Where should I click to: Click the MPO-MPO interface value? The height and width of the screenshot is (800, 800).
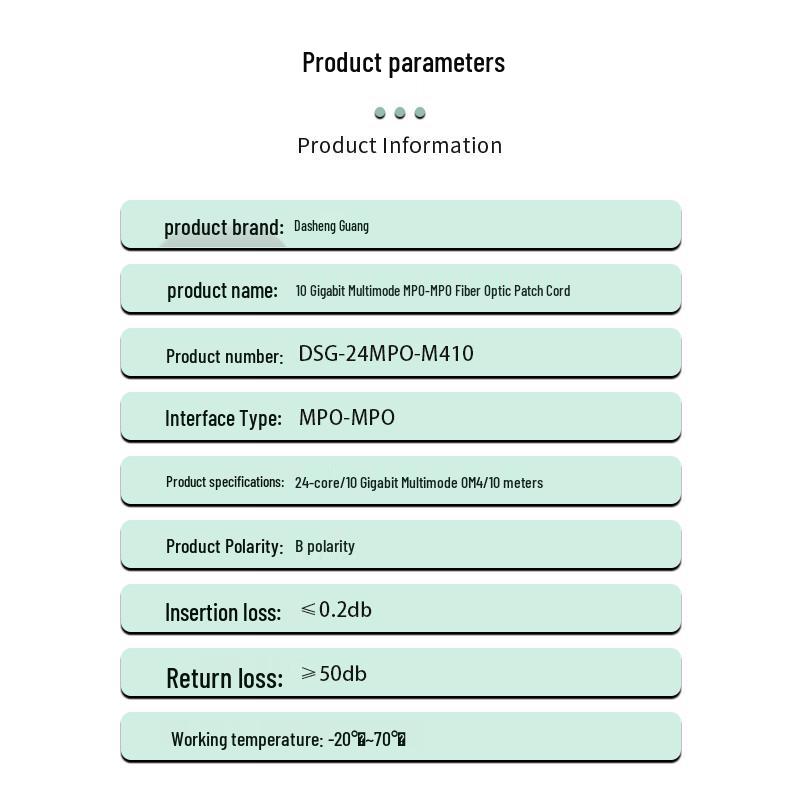click(x=347, y=417)
